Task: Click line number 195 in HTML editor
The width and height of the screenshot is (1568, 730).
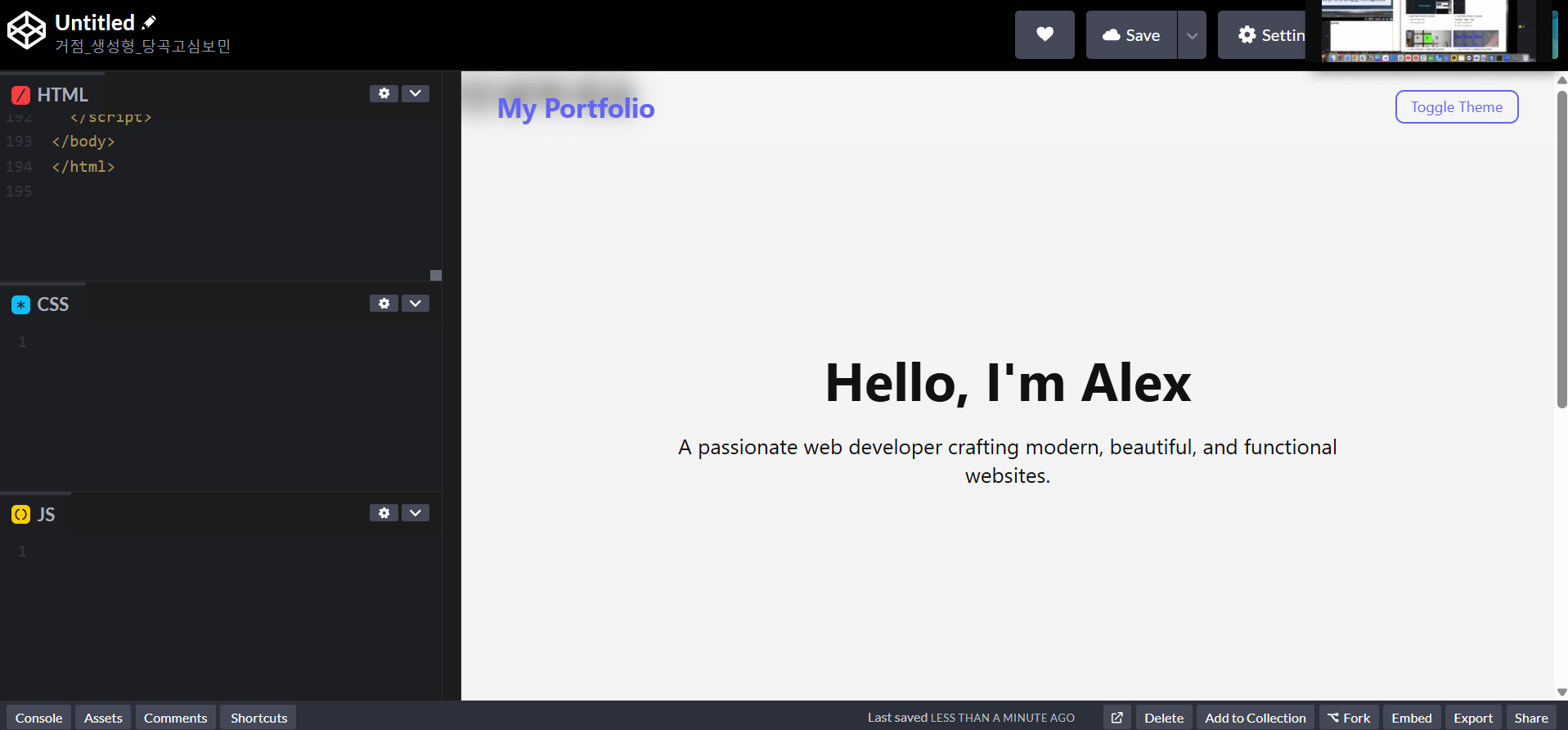Action: (x=19, y=191)
